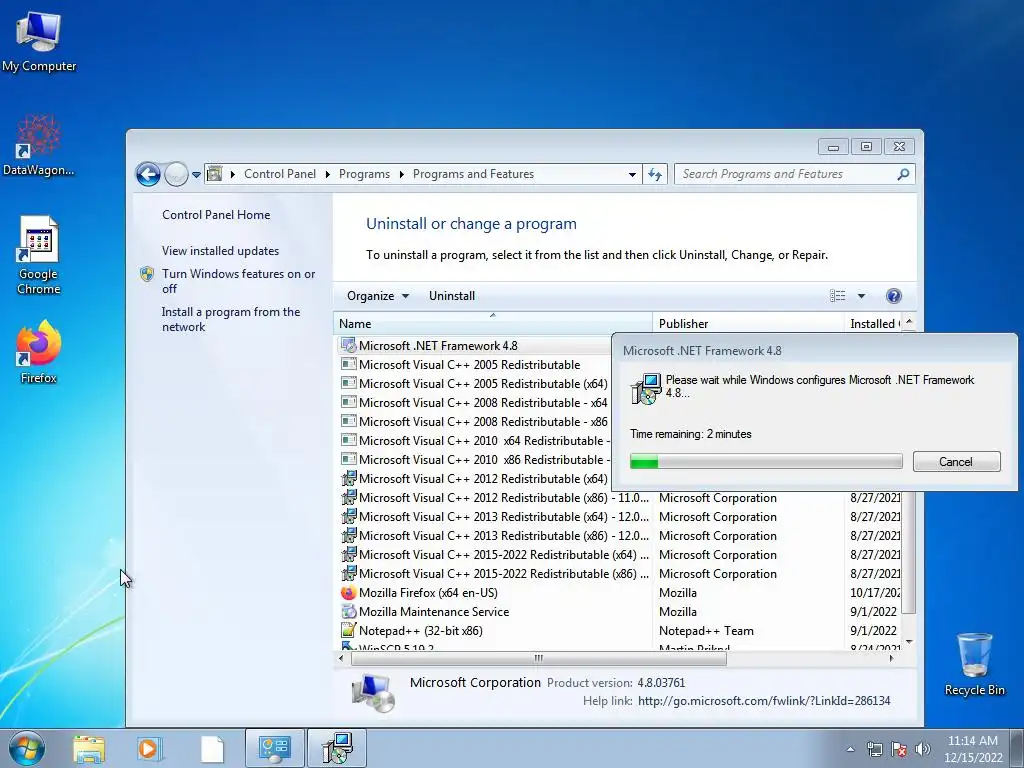The height and width of the screenshot is (768, 1024).
Task: Click the Mozilla Maintenance Service icon
Action: 348,612
